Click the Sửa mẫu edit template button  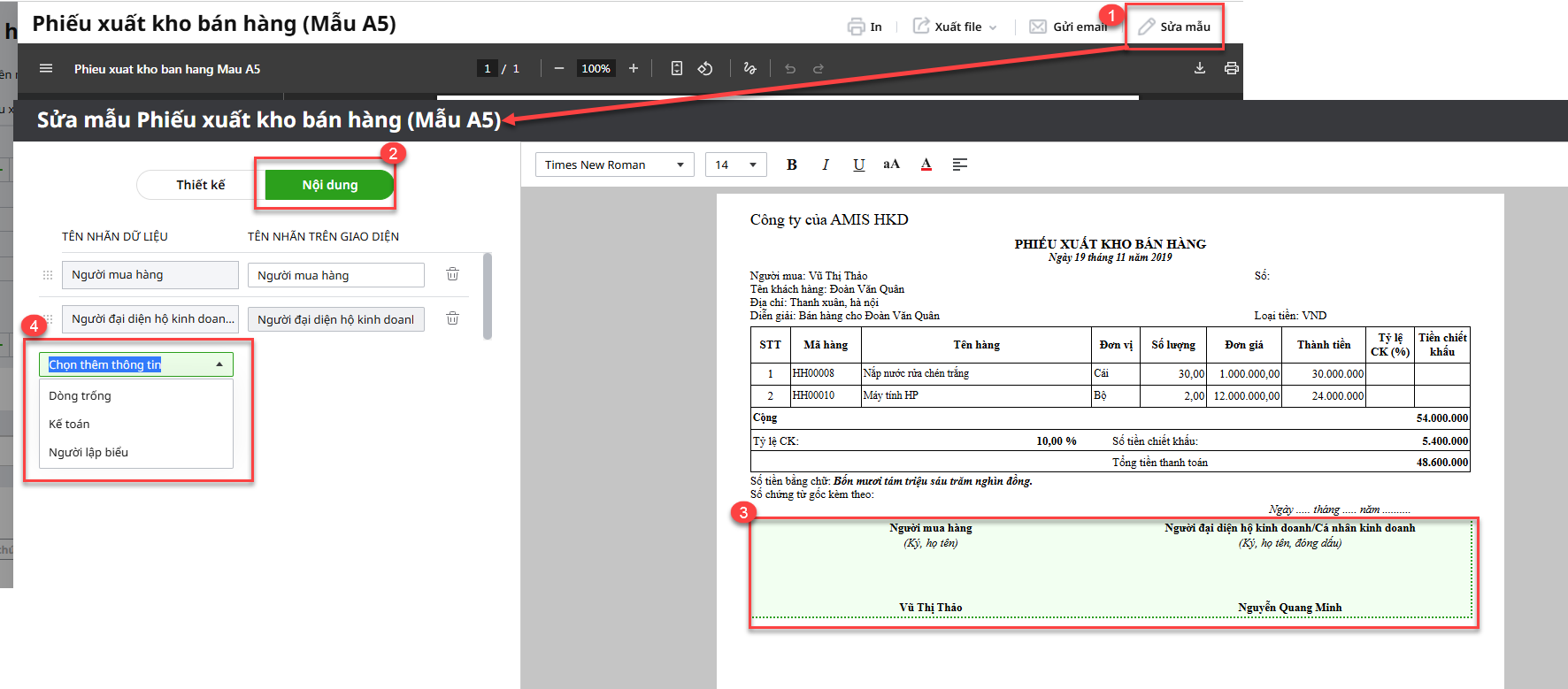coord(1174,27)
